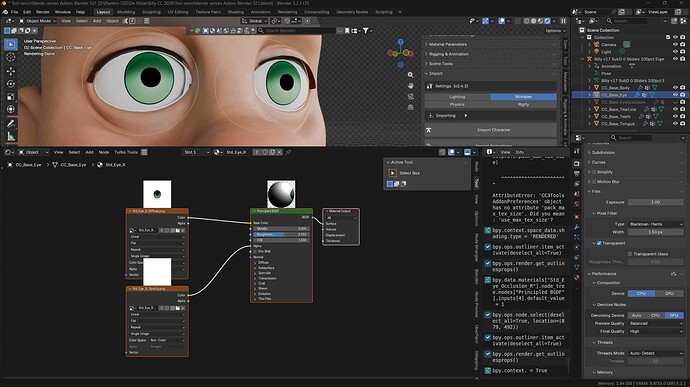The height and width of the screenshot is (387, 690).
Task: Select the Std_Eye_R_Diffuse image texture node preview
Action: click(157, 194)
